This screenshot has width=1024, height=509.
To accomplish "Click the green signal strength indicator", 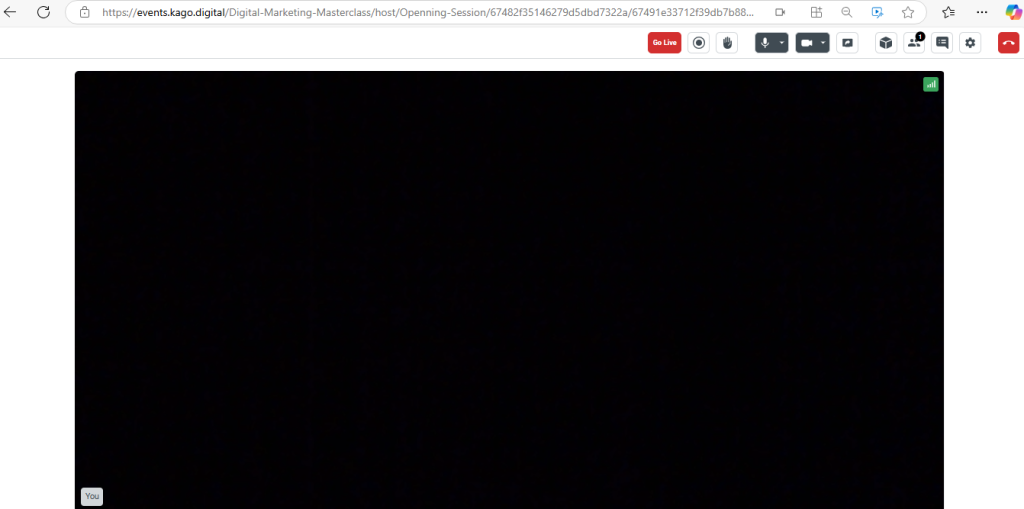I will 931,85.
